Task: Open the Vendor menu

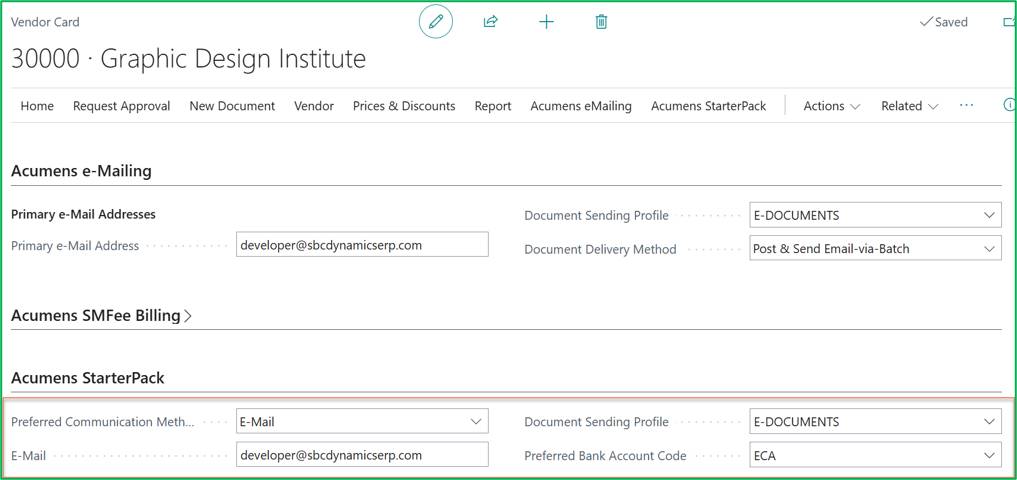Action: (x=314, y=106)
